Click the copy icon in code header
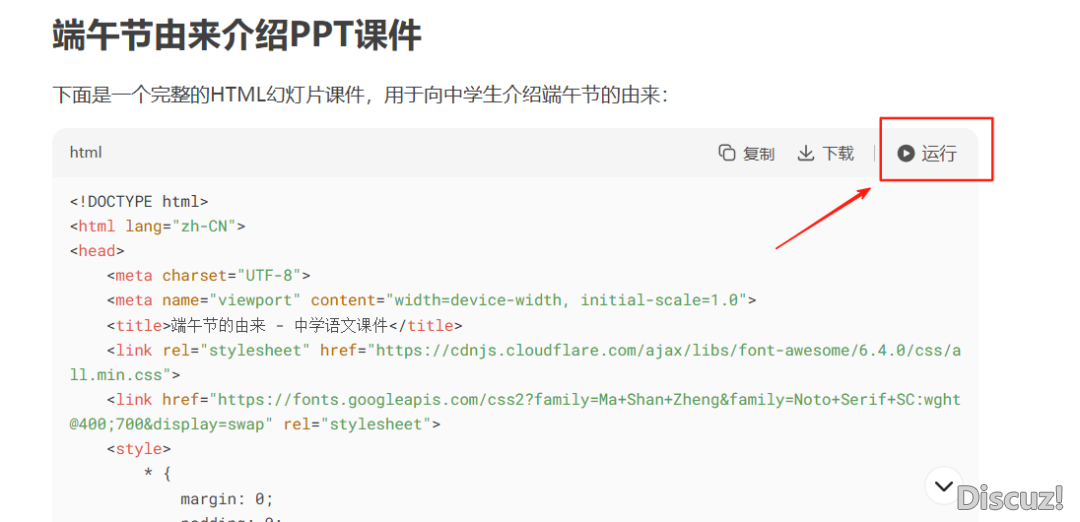Image resolution: width=1080 pixels, height=522 pixels. click(x=727, y=153)
